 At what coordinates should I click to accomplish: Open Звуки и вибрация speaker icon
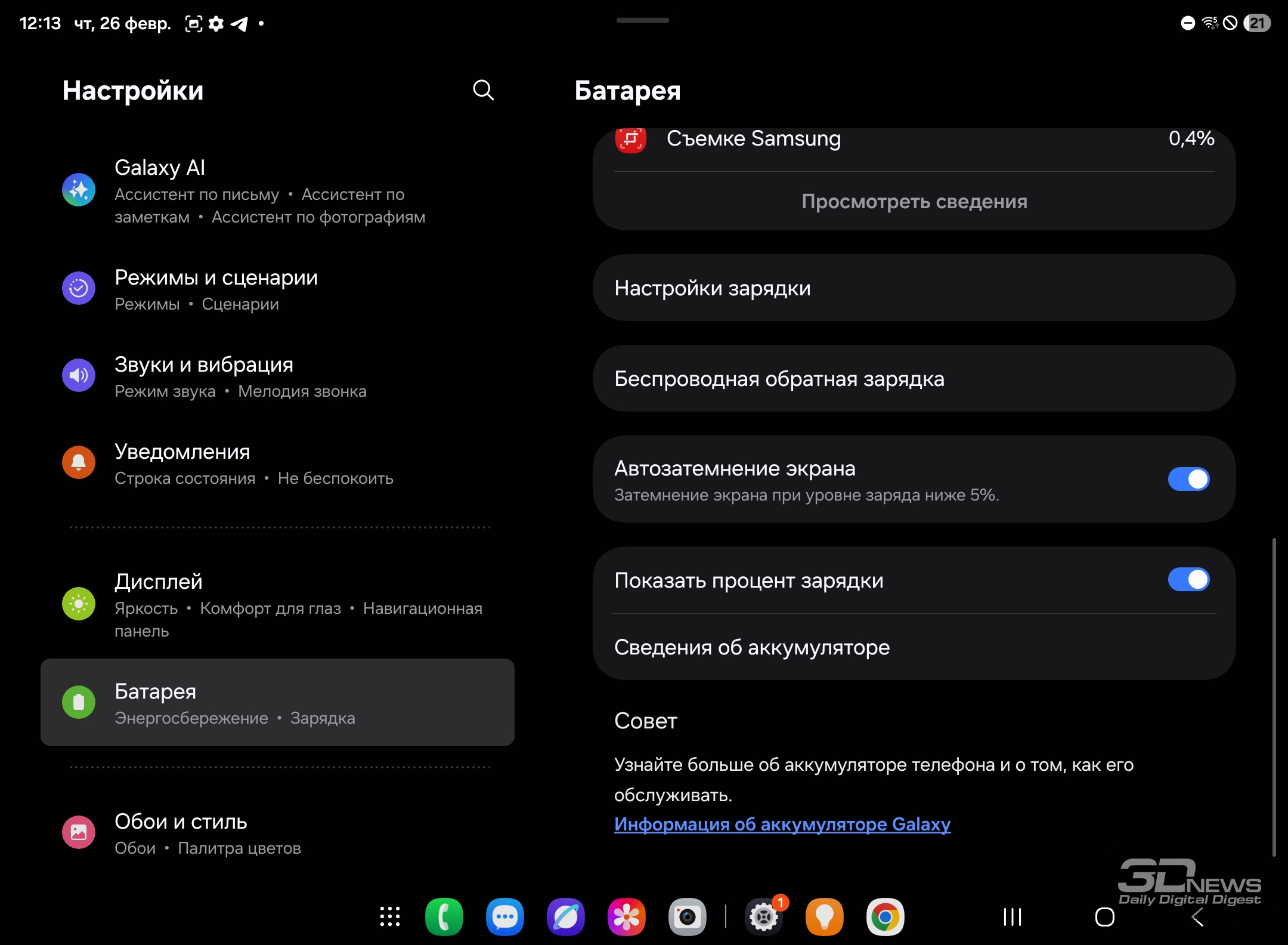[79, 375]
